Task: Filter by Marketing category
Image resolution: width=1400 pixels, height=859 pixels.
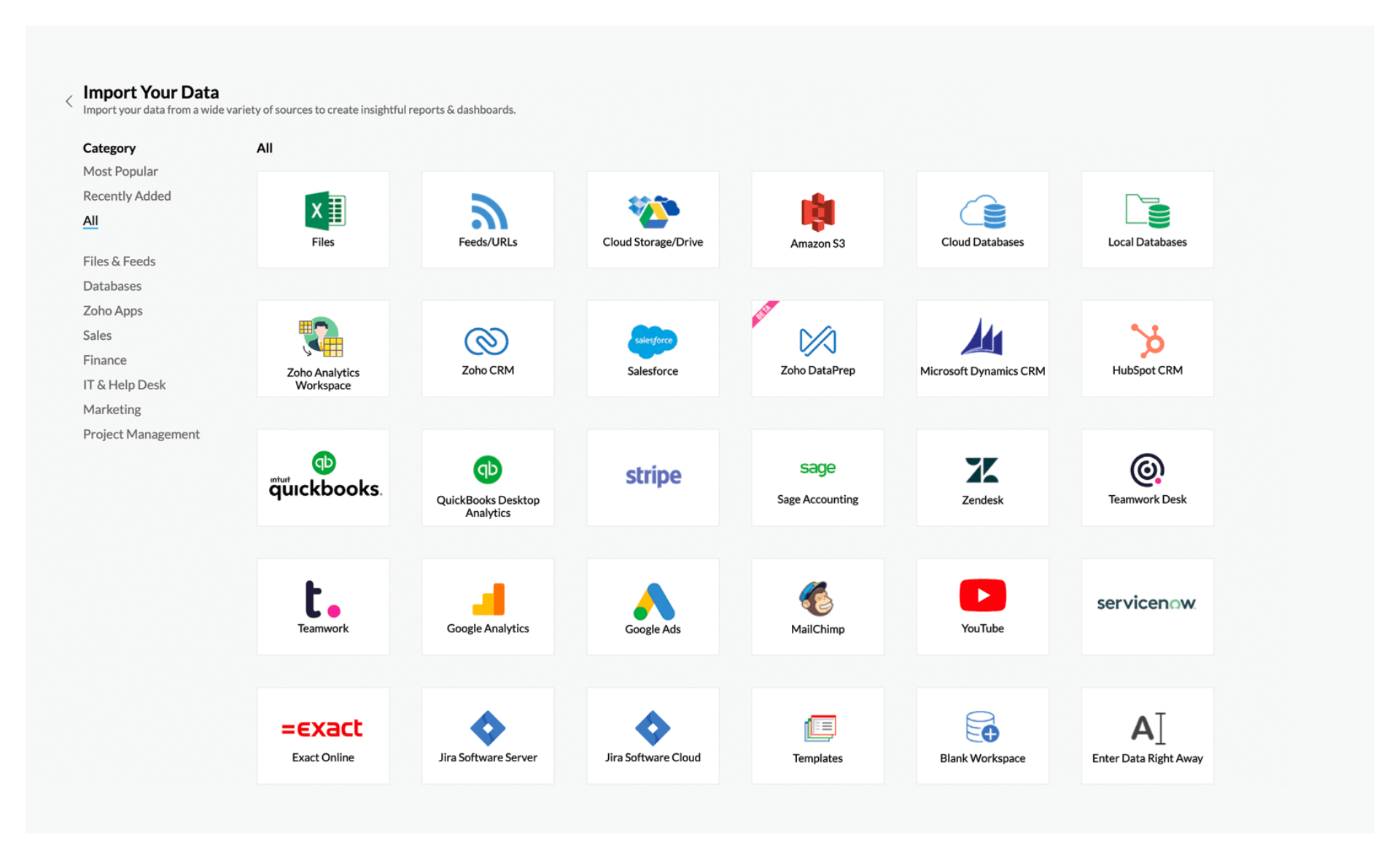Action: pos(112,410)
